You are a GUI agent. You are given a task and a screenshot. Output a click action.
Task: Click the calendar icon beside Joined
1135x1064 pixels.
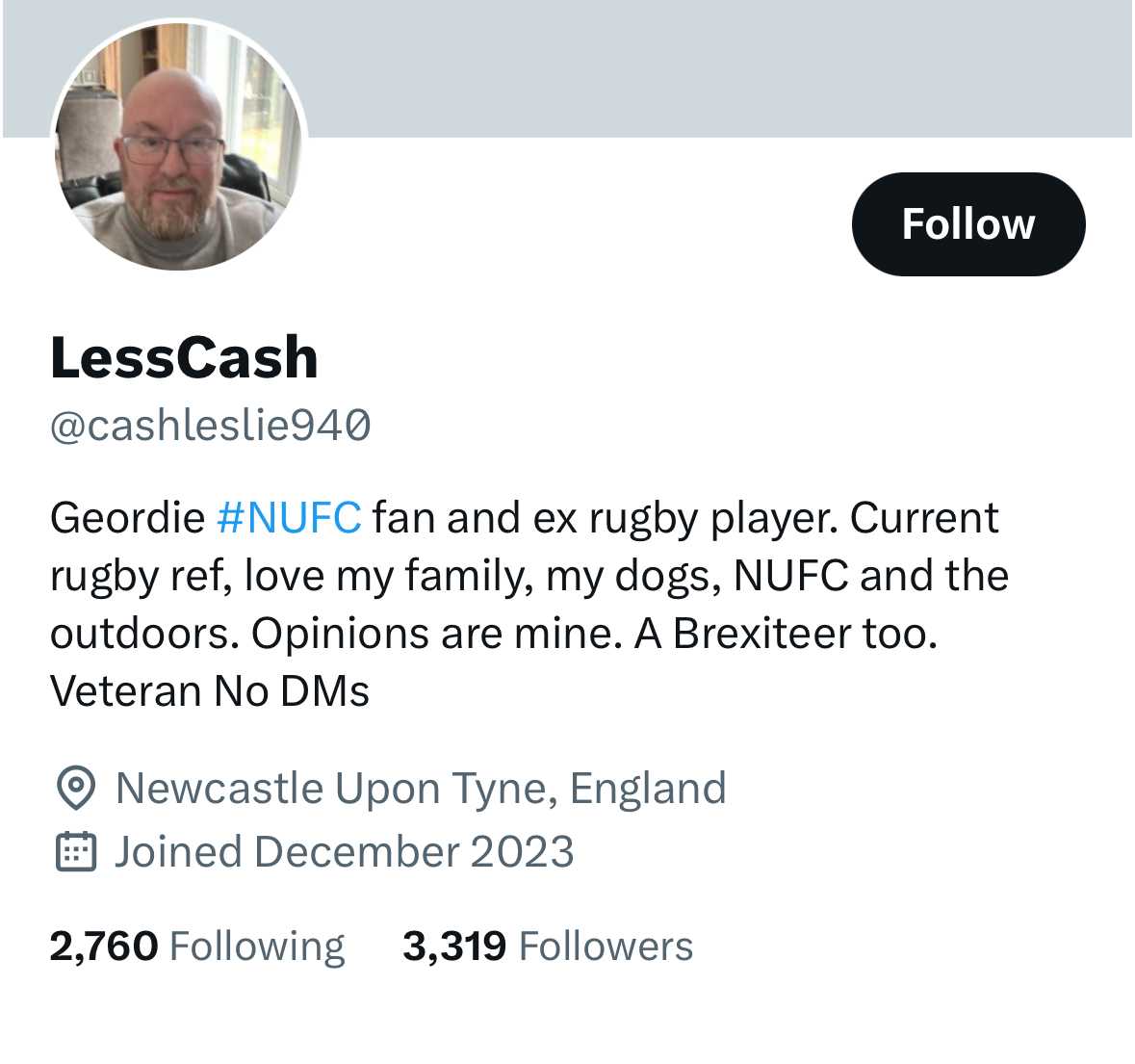75,852
